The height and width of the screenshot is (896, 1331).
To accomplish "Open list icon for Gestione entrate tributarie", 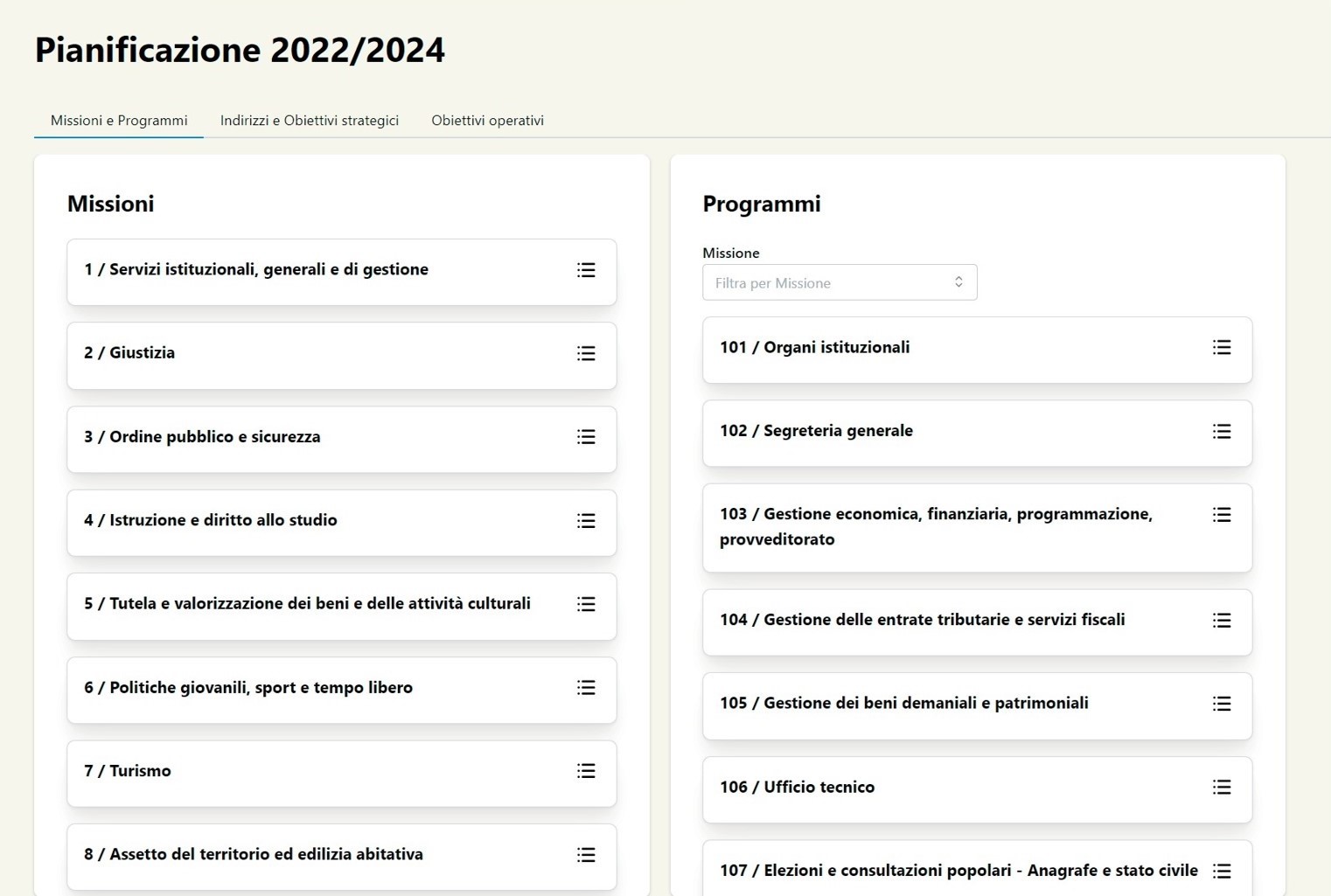I will point(1222,621).
